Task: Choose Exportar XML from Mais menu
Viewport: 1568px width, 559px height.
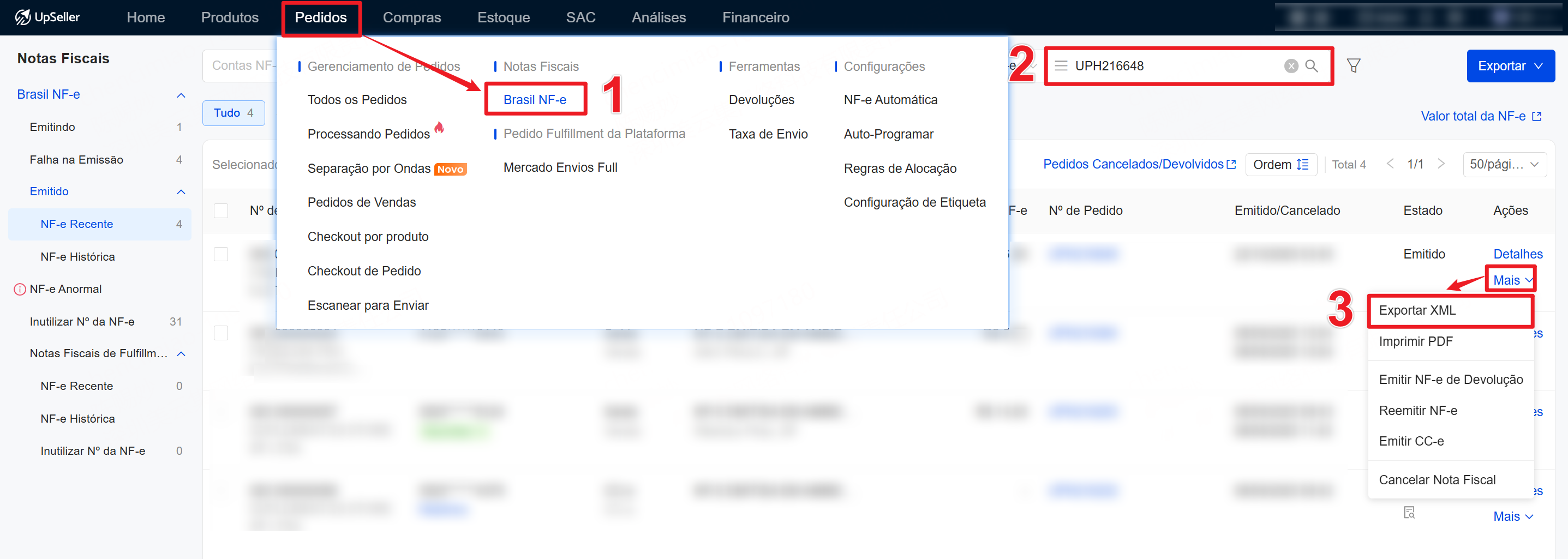Action: (x=1417, y=310)
